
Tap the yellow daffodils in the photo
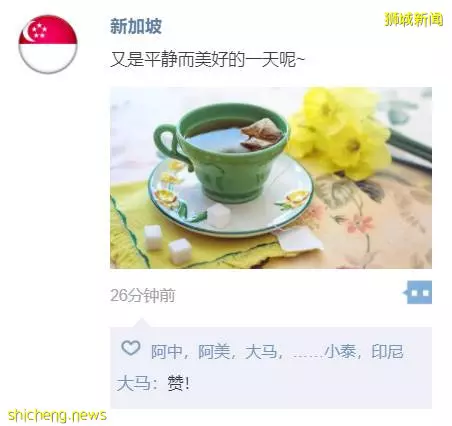point(342,133)
